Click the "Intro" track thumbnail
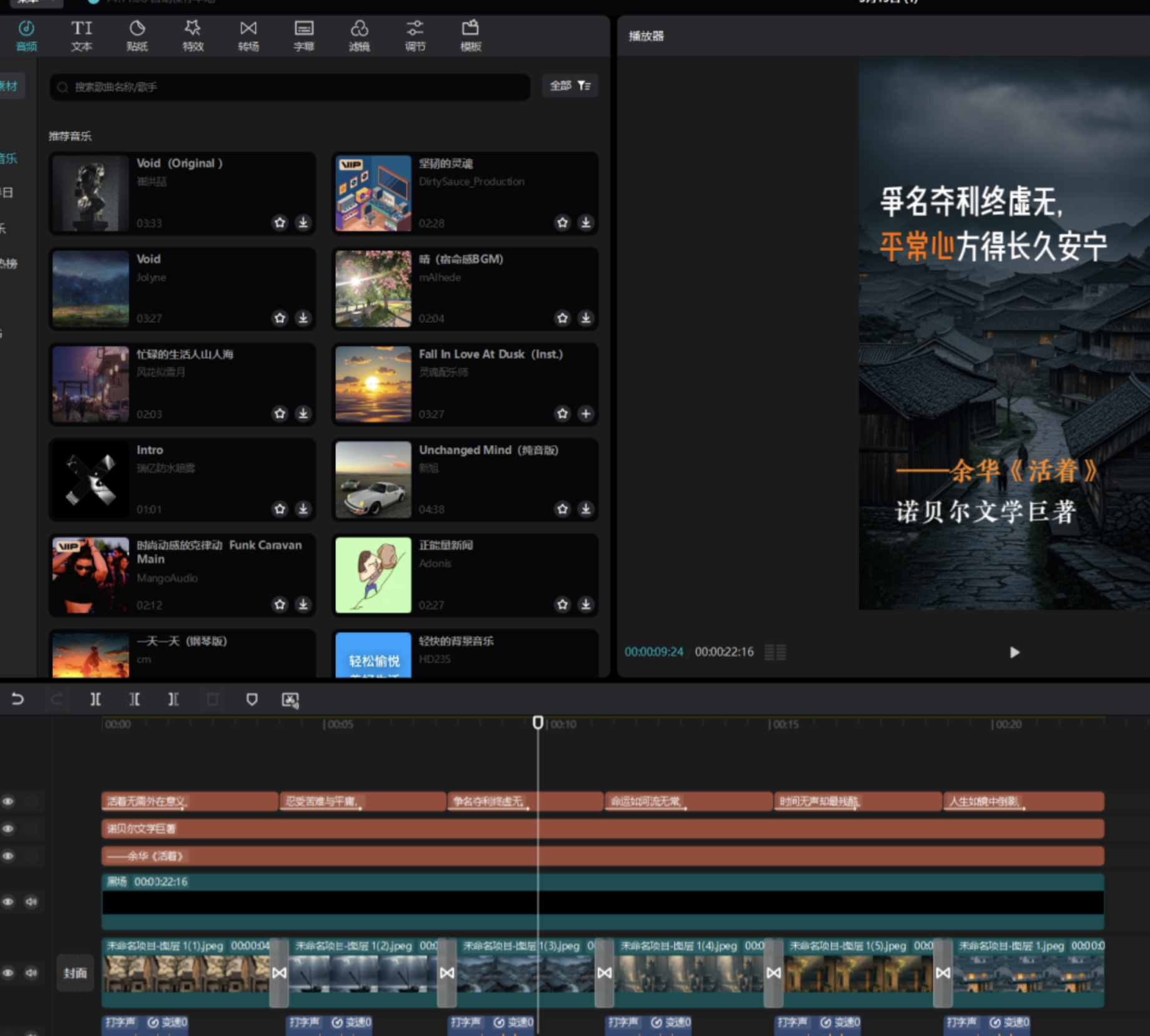The height and width of the screenshot is (1036, 1150). pos(91,479)
